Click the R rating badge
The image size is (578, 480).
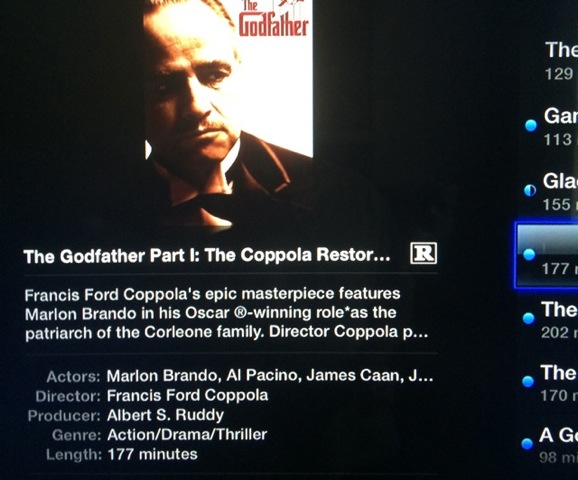tap(423, 253)
